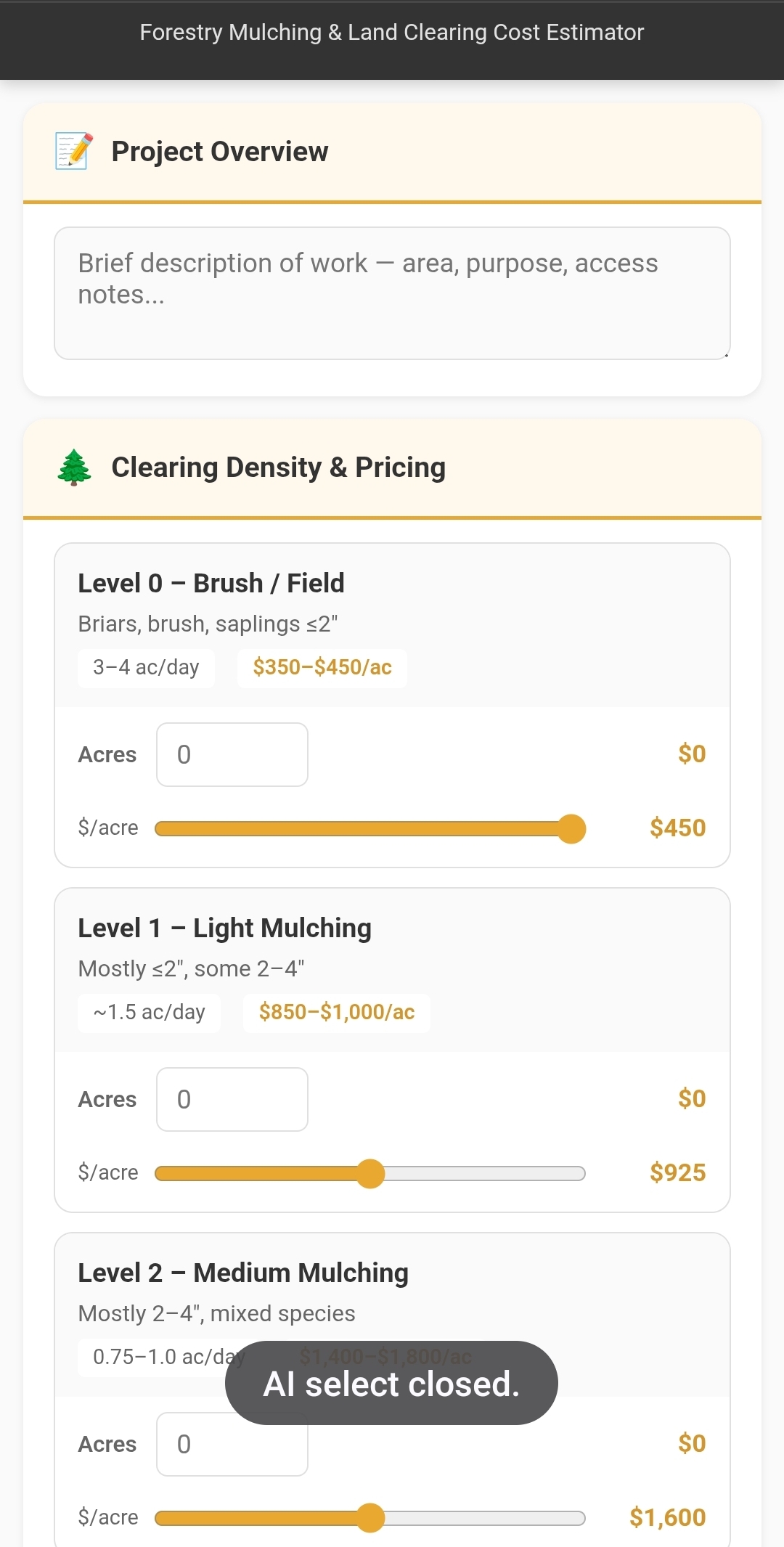Click the Project Overview section header
Viewport: 784px width, 1547px height.
coord(219,152)
